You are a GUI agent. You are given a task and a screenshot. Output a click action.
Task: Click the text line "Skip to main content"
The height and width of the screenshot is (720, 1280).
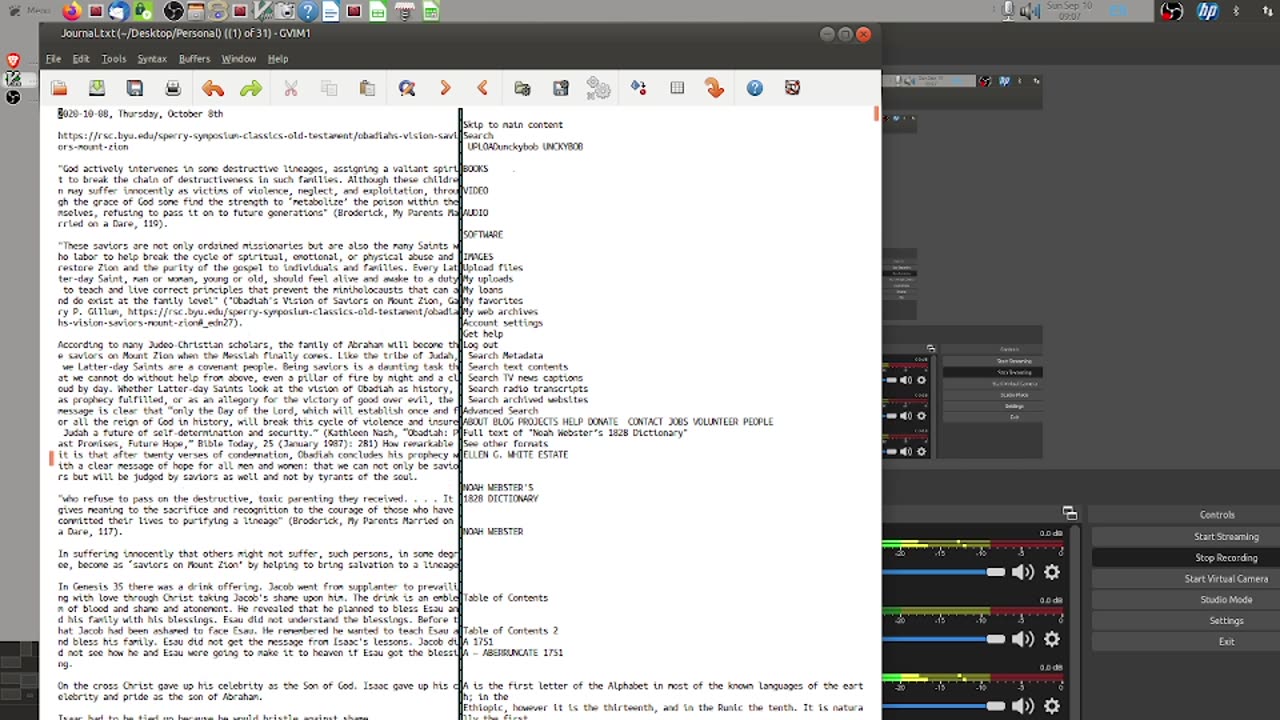513,125
